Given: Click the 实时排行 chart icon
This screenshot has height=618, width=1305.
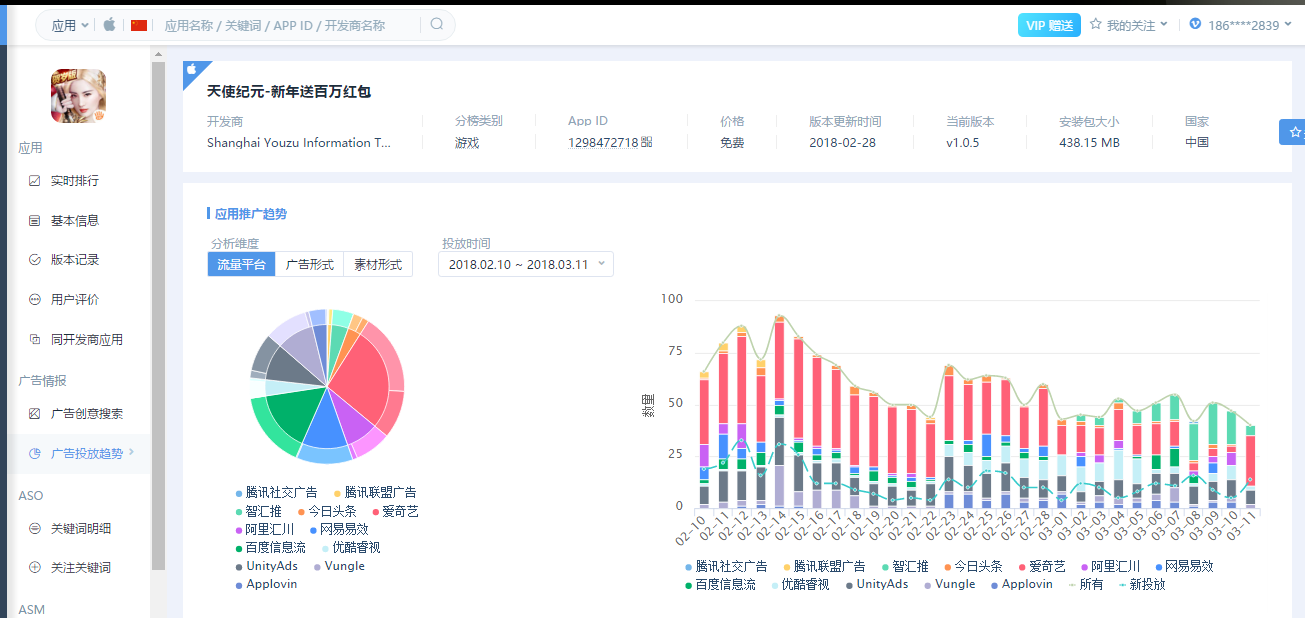Looking at the screenshot, I should tap(35, 181).
